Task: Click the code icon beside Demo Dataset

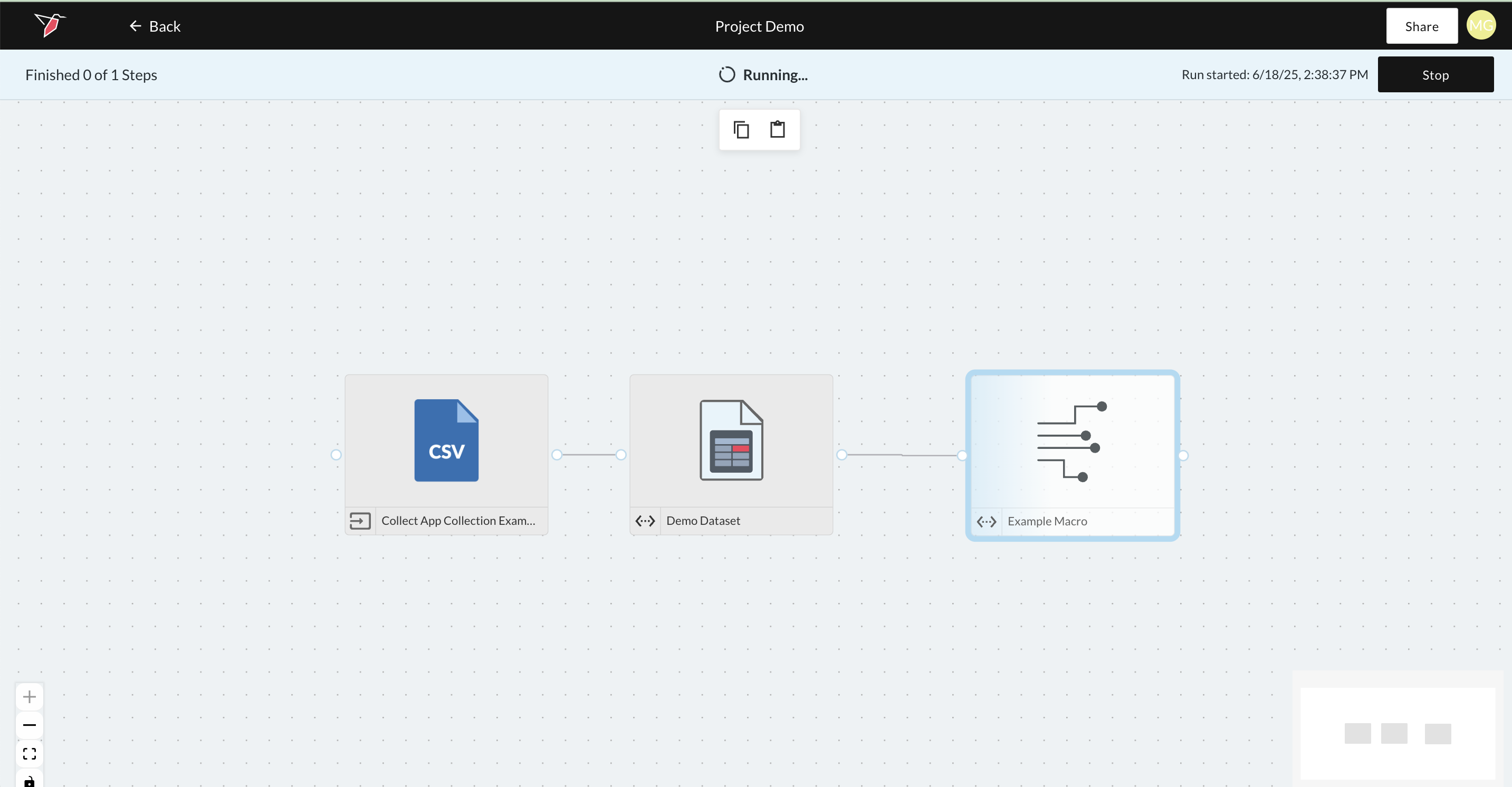Action: (x=645, y=521)
